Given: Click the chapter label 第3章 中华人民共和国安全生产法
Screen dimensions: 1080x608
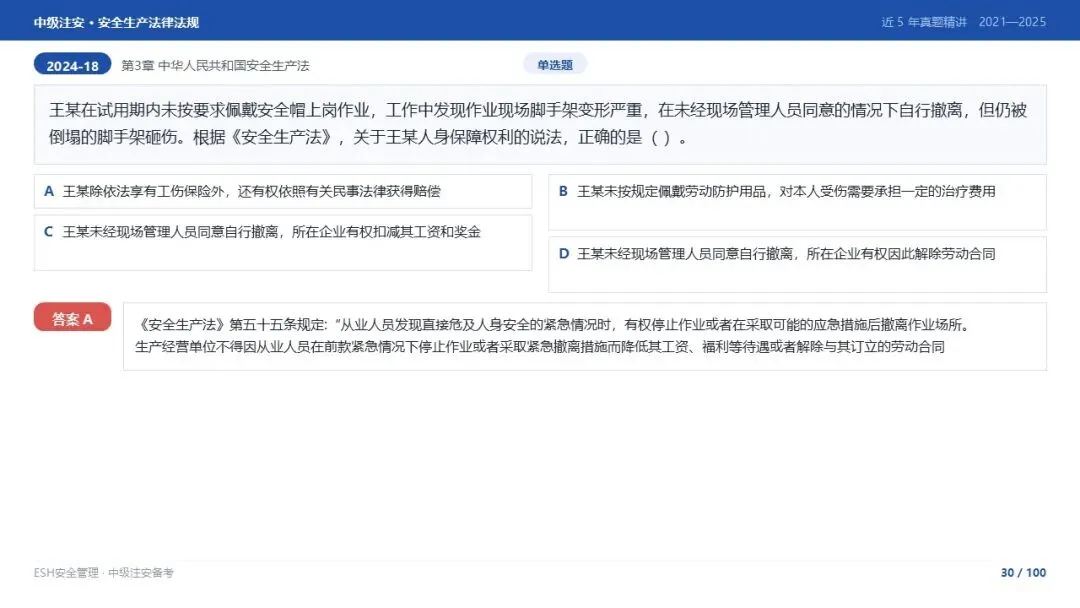Looking at the screenshot, I should [216, 65].
